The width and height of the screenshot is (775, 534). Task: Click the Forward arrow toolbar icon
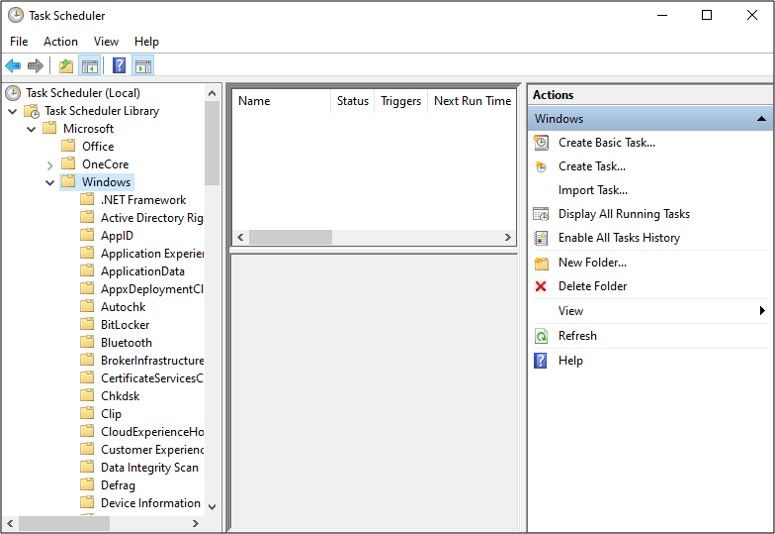pyautogui.click(x=35, y=65)
